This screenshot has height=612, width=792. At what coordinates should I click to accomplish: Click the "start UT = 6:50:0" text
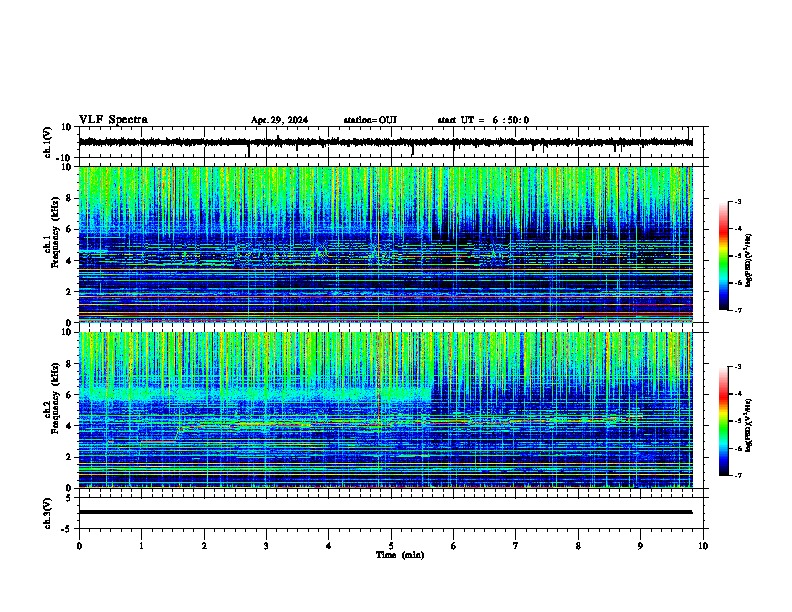[x=483, y=120]
